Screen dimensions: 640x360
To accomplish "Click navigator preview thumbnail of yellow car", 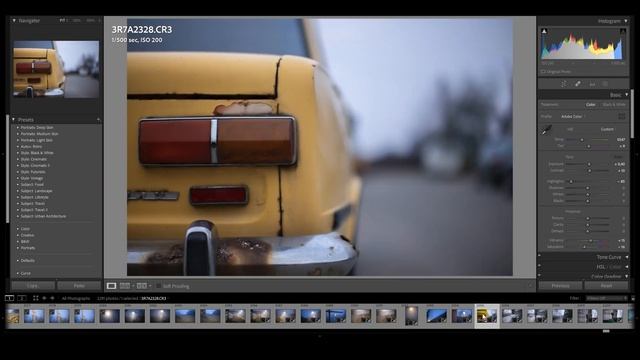I will (56, 69).
